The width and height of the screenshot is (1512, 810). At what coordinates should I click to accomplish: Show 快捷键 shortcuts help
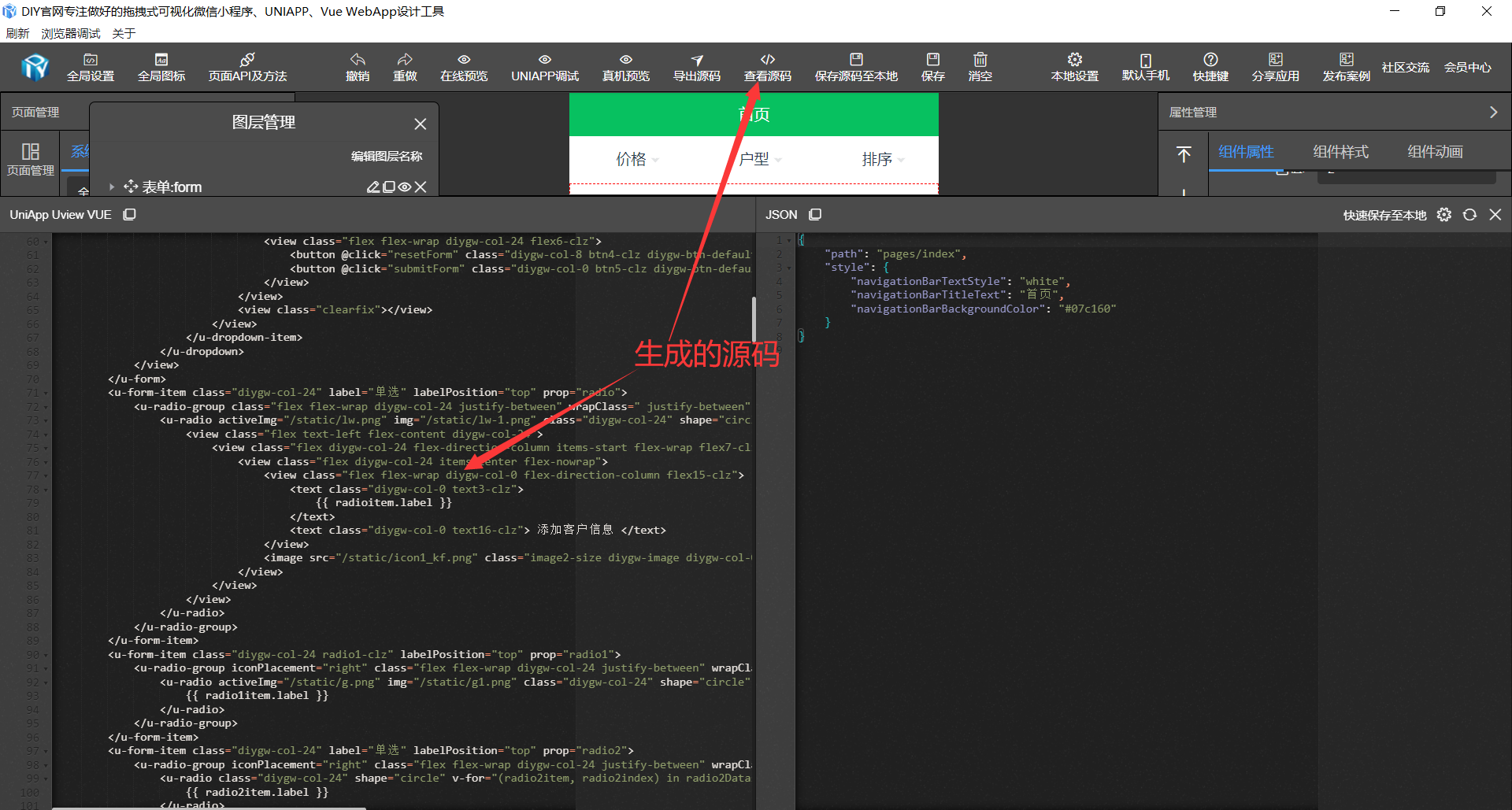tap(1210, 68)
